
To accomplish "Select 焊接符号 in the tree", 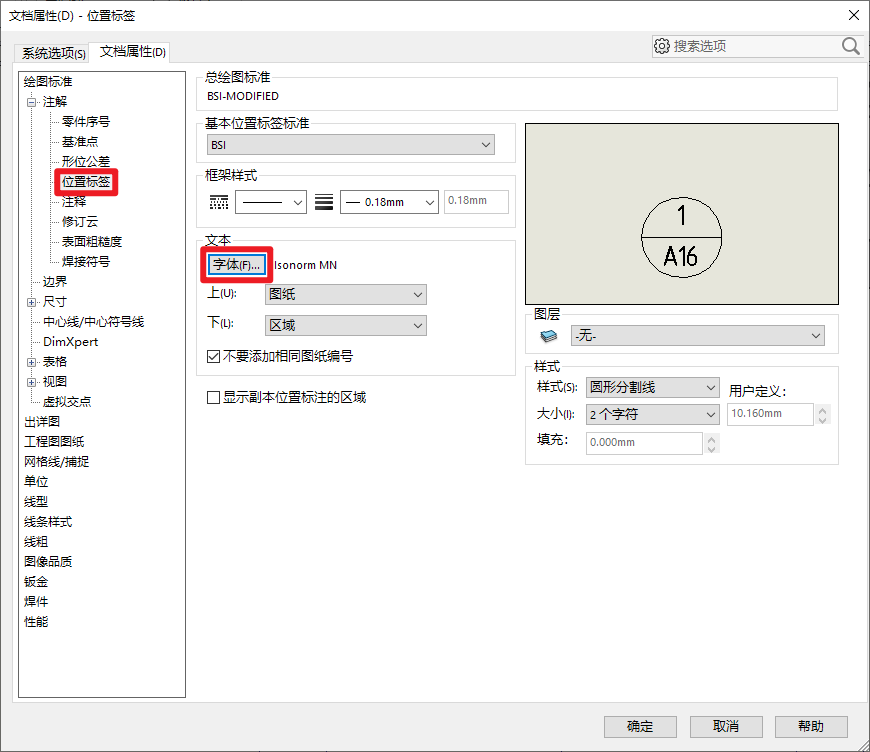I will click(85, 261).
